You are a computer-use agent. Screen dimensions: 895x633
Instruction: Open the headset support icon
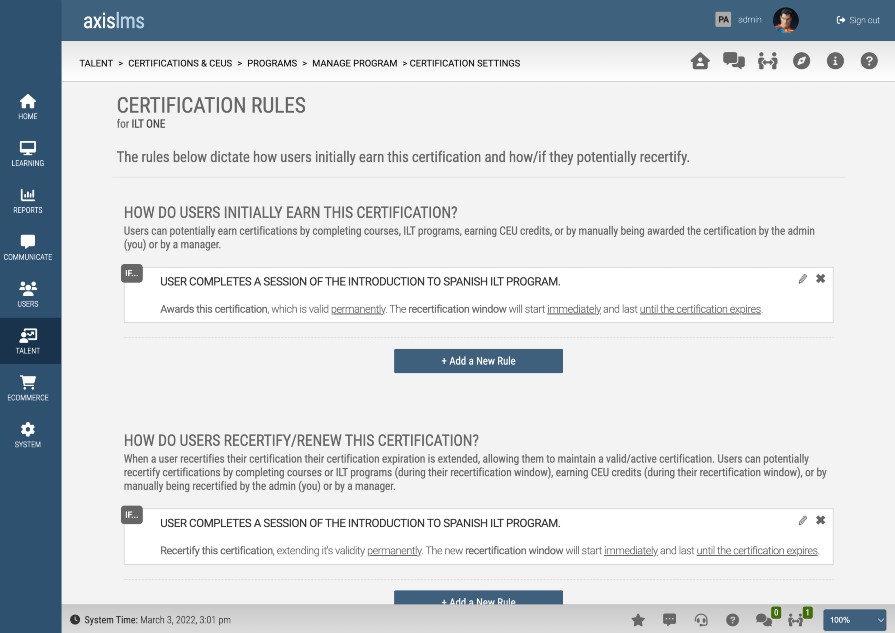pyautogui.click(x=701, y=620)
